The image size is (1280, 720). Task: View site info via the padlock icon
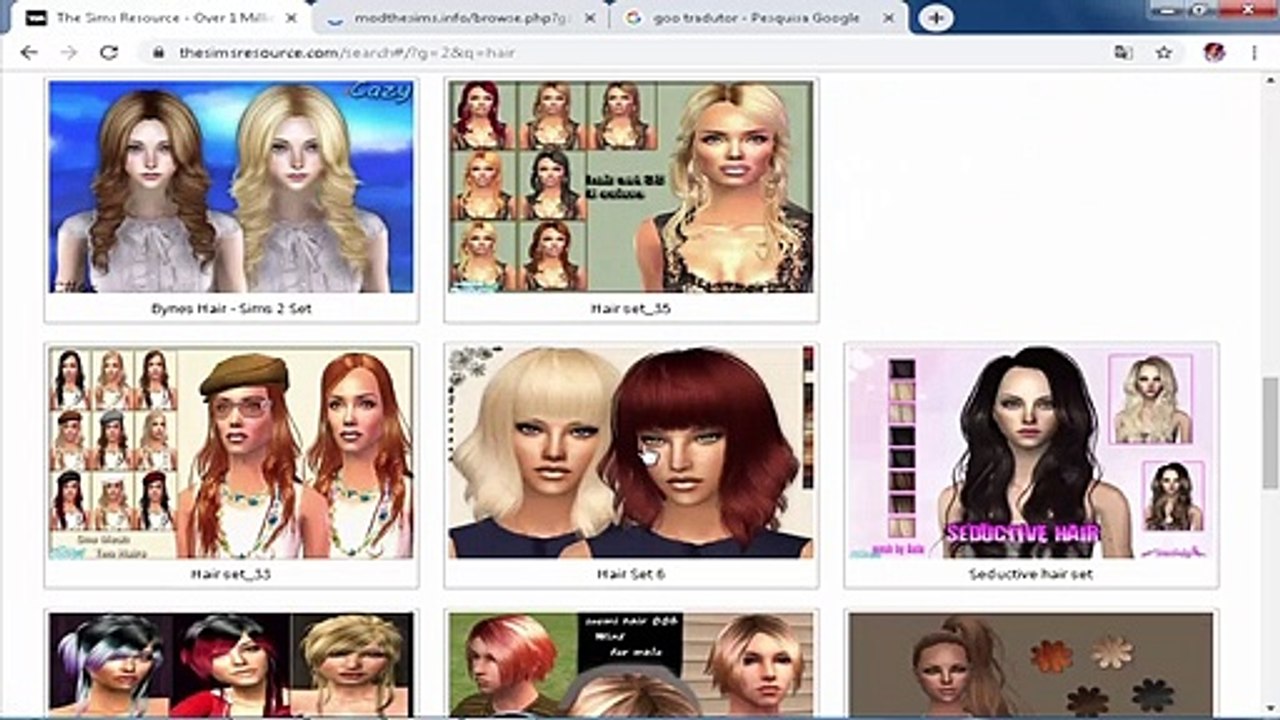click(x=157, y=53)
